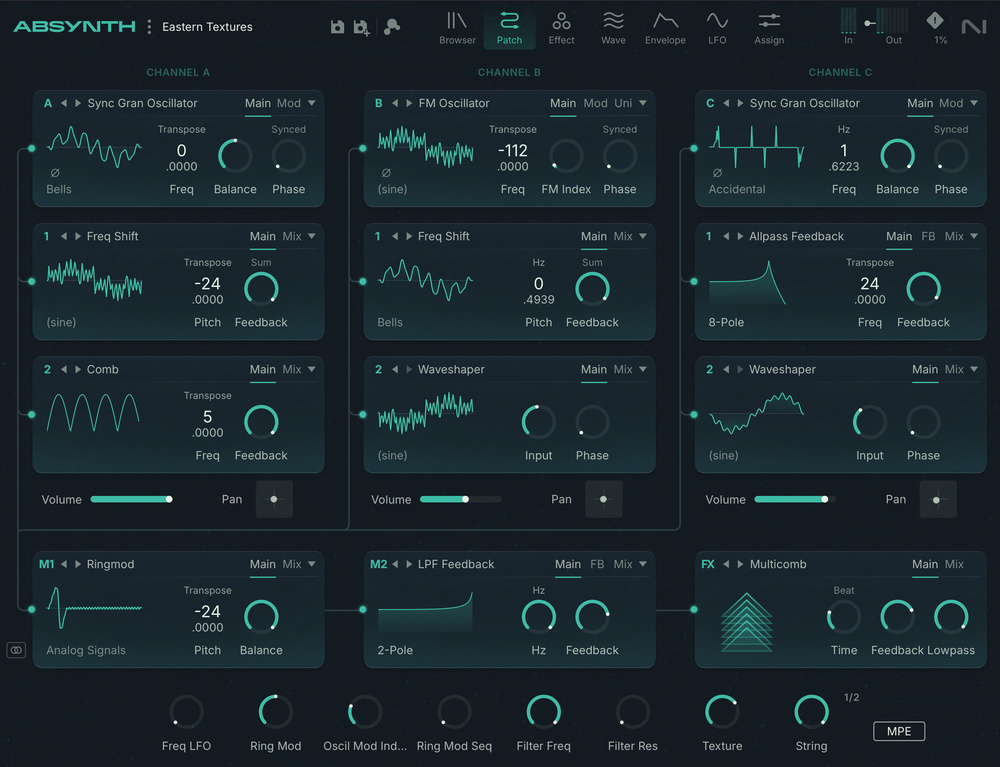This screenshot has width=1000, height=767.
Task: Toggle phase invert icon on Oscillator B
Action: [386, 173]
